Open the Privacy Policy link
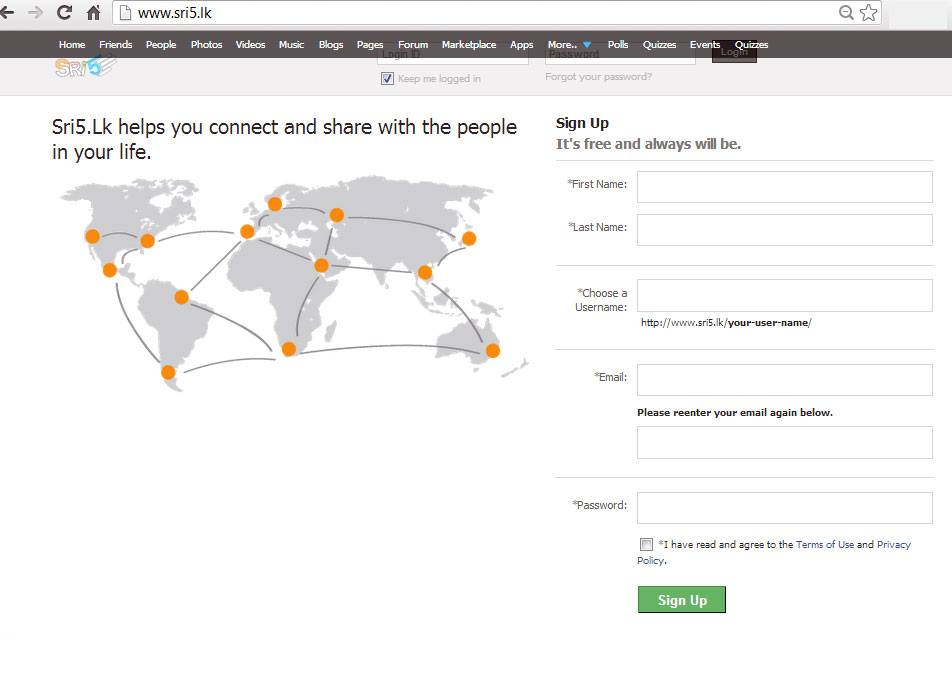Screen dimensions: 952x692 [x=894, y=544]
